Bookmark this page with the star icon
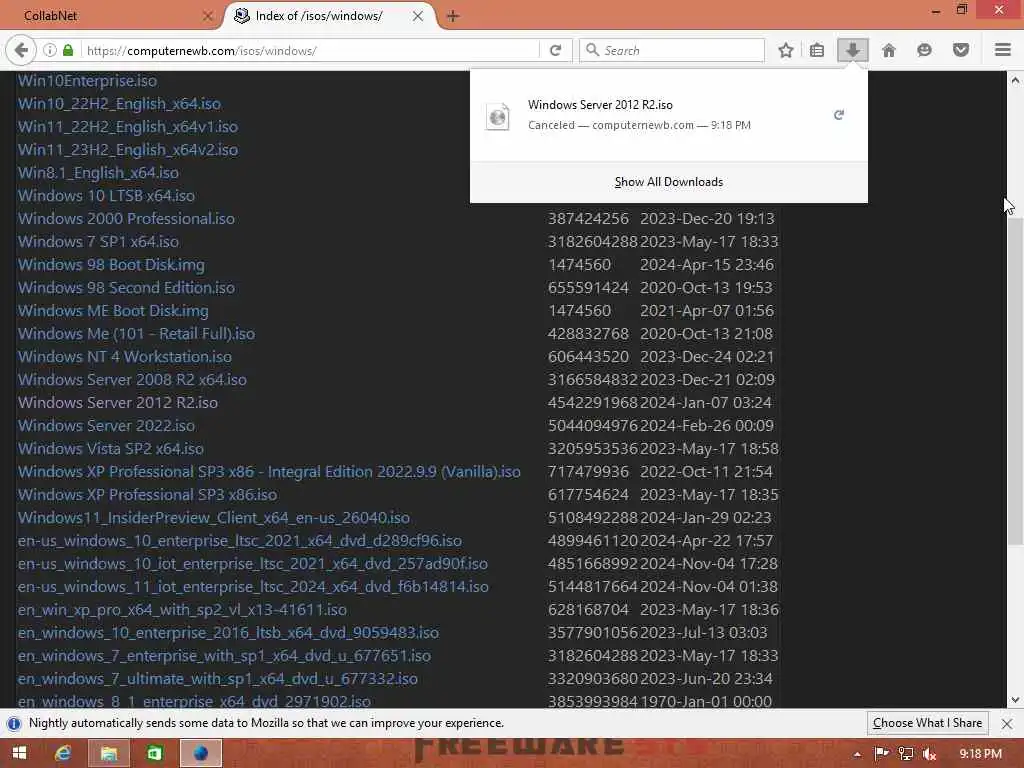Image resolution: width=1024 pixels, height=768 pixels. coord(786,50)
